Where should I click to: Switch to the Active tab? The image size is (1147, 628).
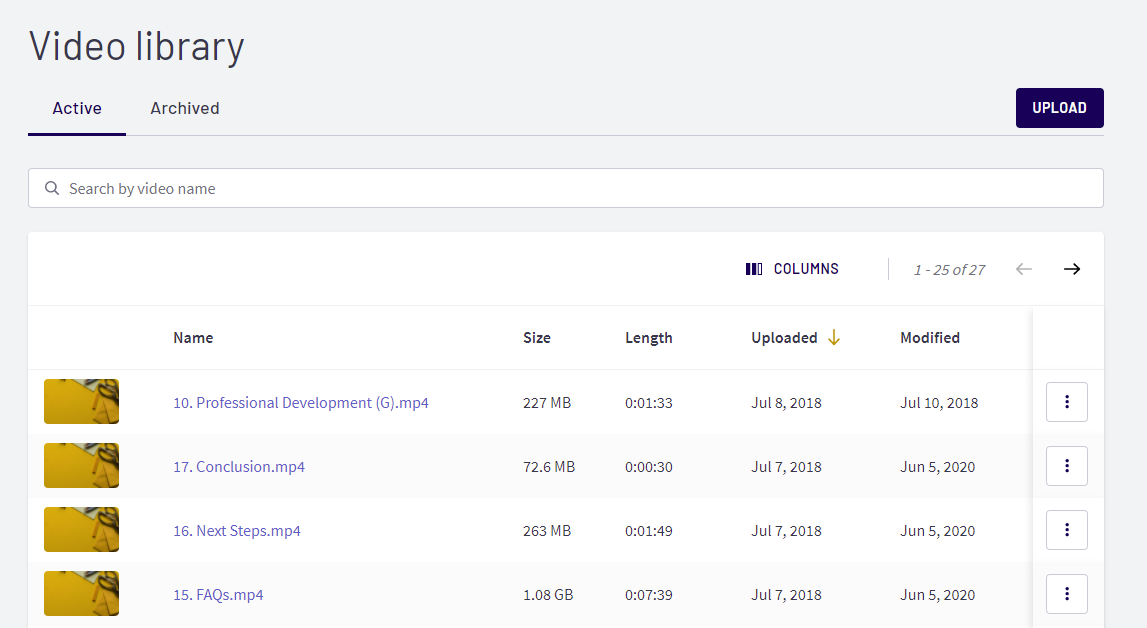coord(77,108)
